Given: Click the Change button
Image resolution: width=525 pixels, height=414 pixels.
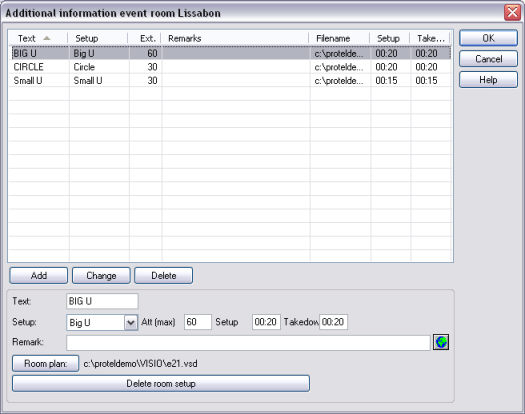Looking at the screenshot, I should [101, 275].
